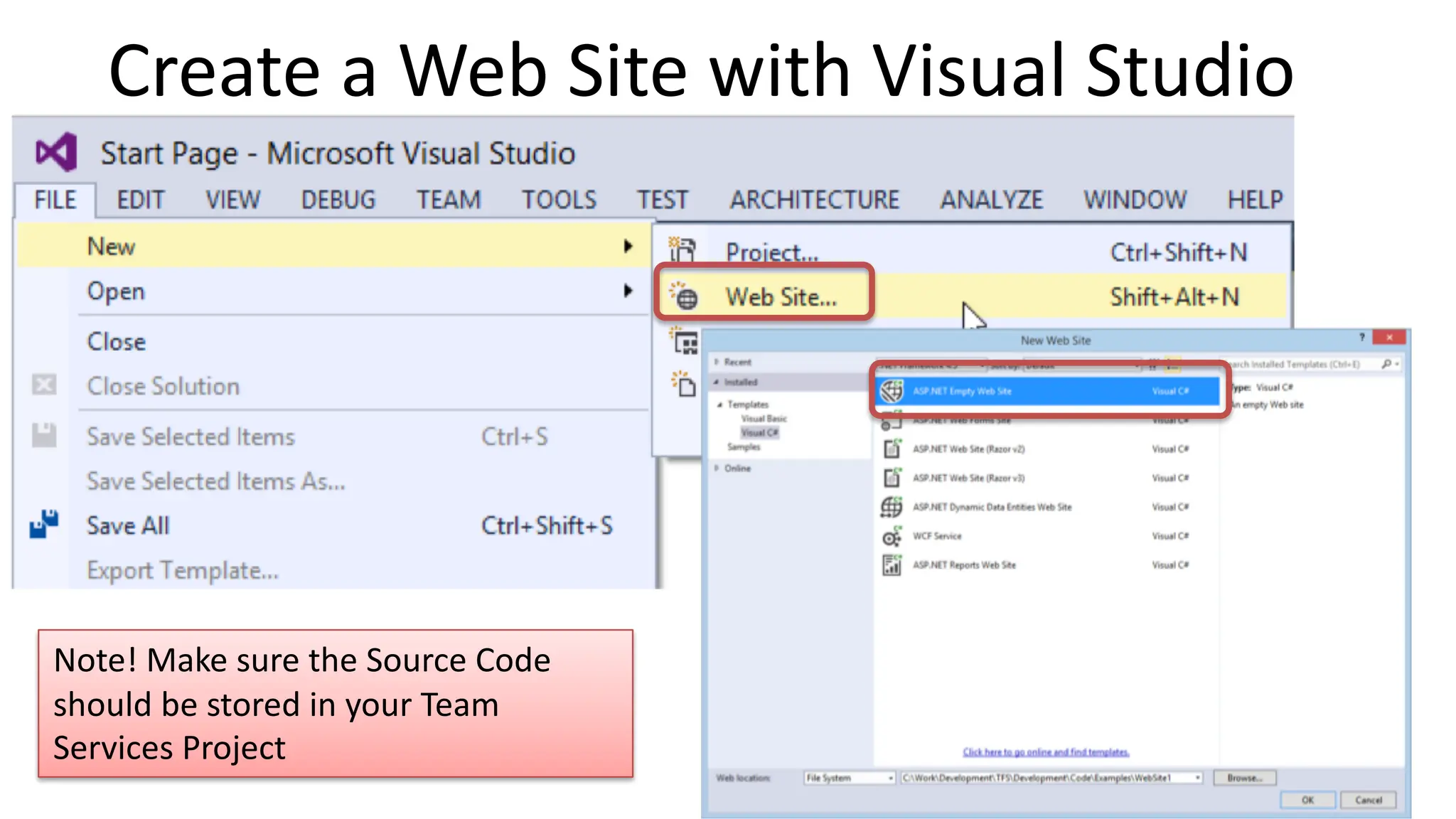Select Visual C# under Templates
The height and width of the screenshot is (819, 1456).
(760, 432)
